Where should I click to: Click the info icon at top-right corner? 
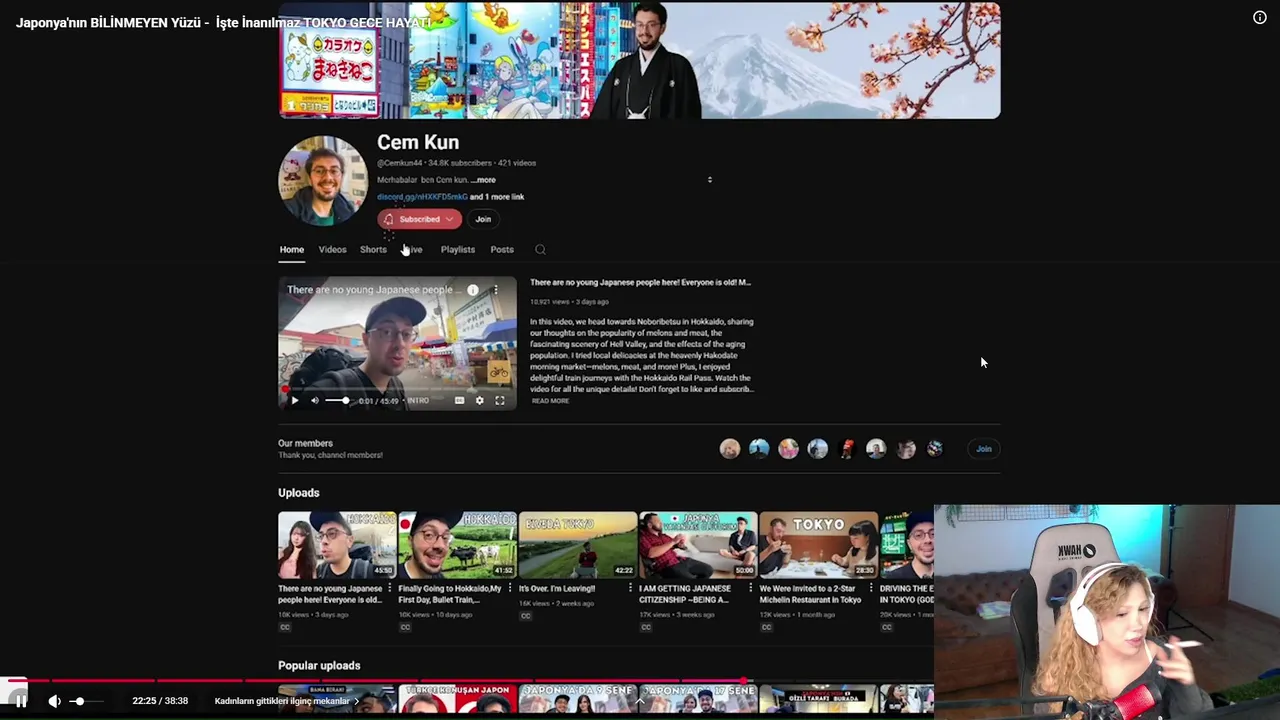pos(1260,17)
